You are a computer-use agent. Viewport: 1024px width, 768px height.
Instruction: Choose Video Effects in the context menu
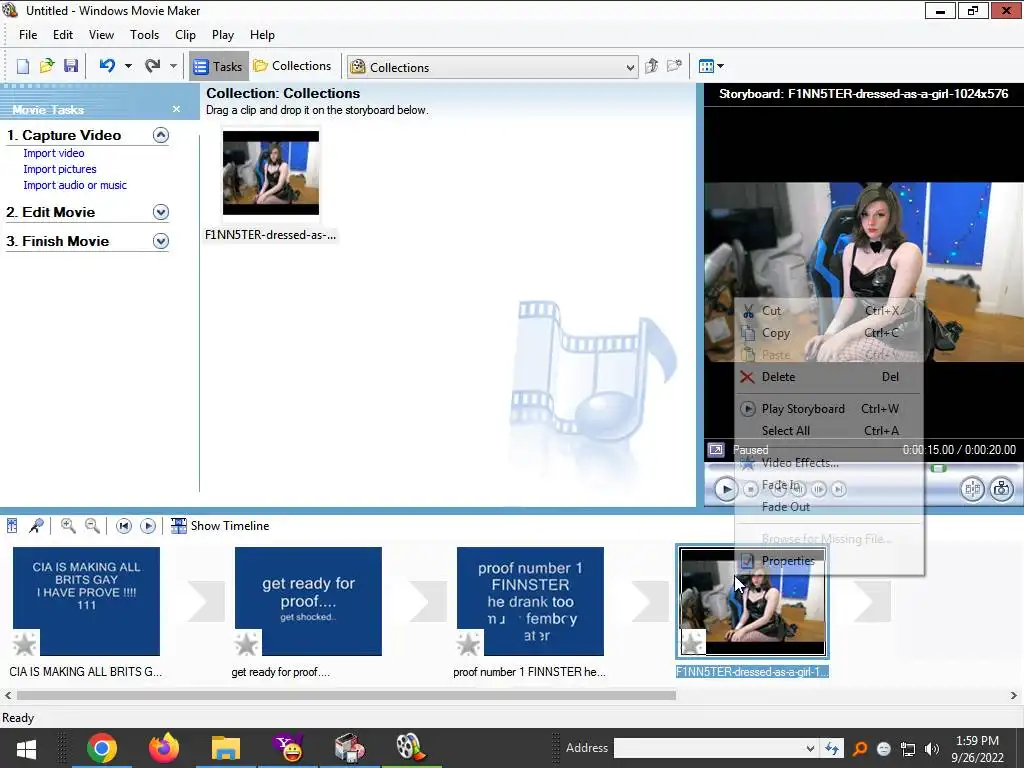tap(829, 463)
